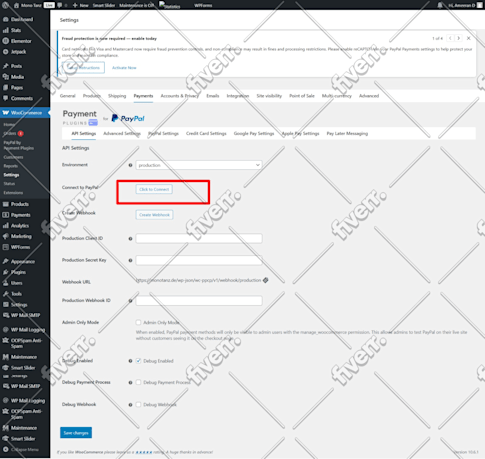Open the Users sidebar icon

tap(6, 283)
